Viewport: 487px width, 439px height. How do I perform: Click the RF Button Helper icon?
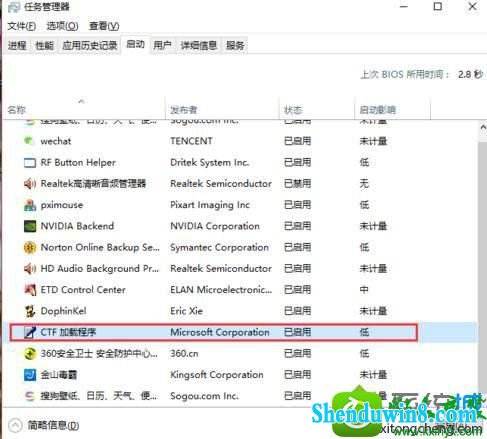tap(30, 163)
